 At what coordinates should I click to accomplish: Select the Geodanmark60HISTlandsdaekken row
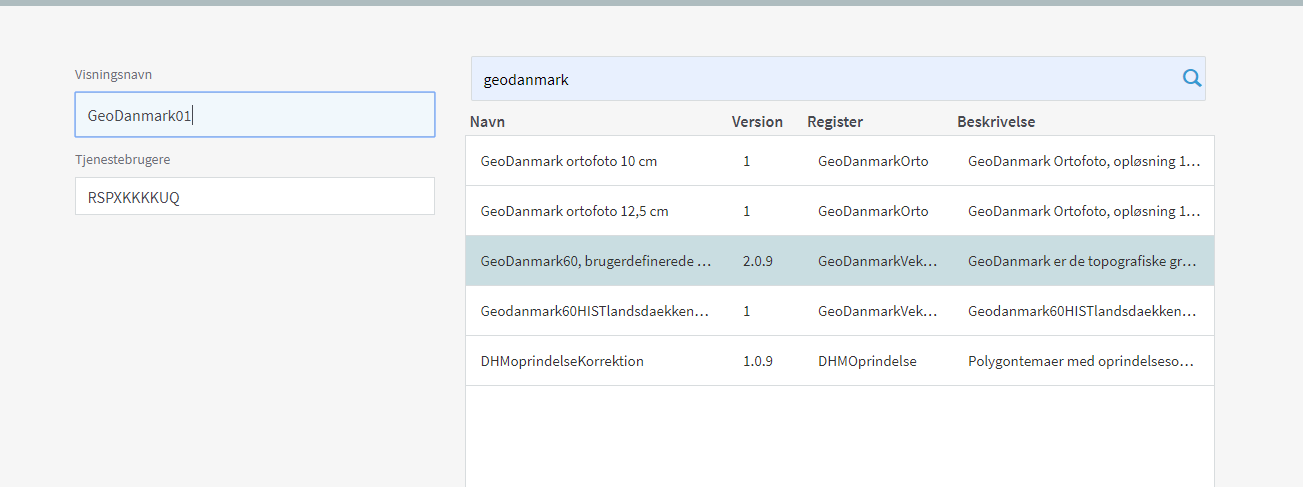(595, 311)
